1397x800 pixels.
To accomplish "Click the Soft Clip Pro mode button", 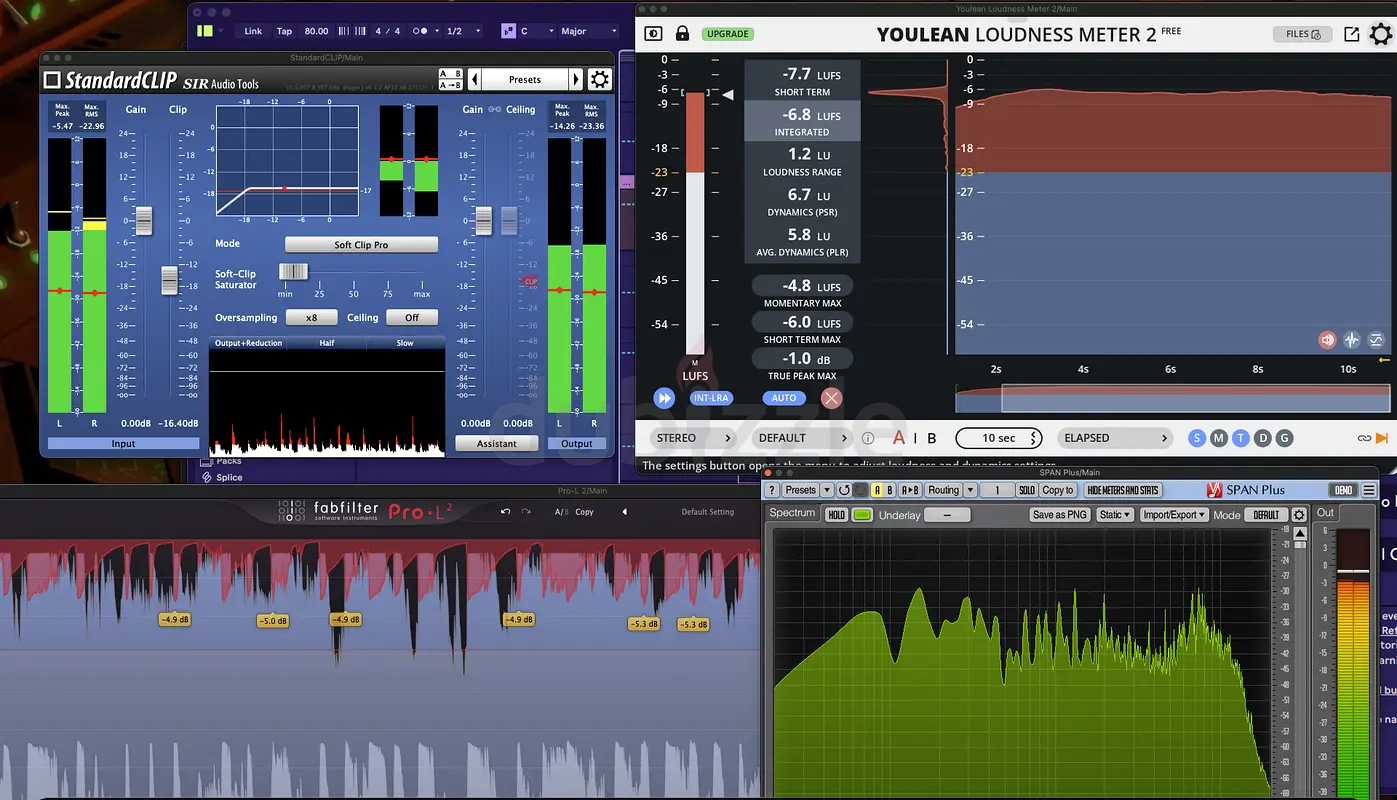I will pyautogui.click(x=361, y=245).
